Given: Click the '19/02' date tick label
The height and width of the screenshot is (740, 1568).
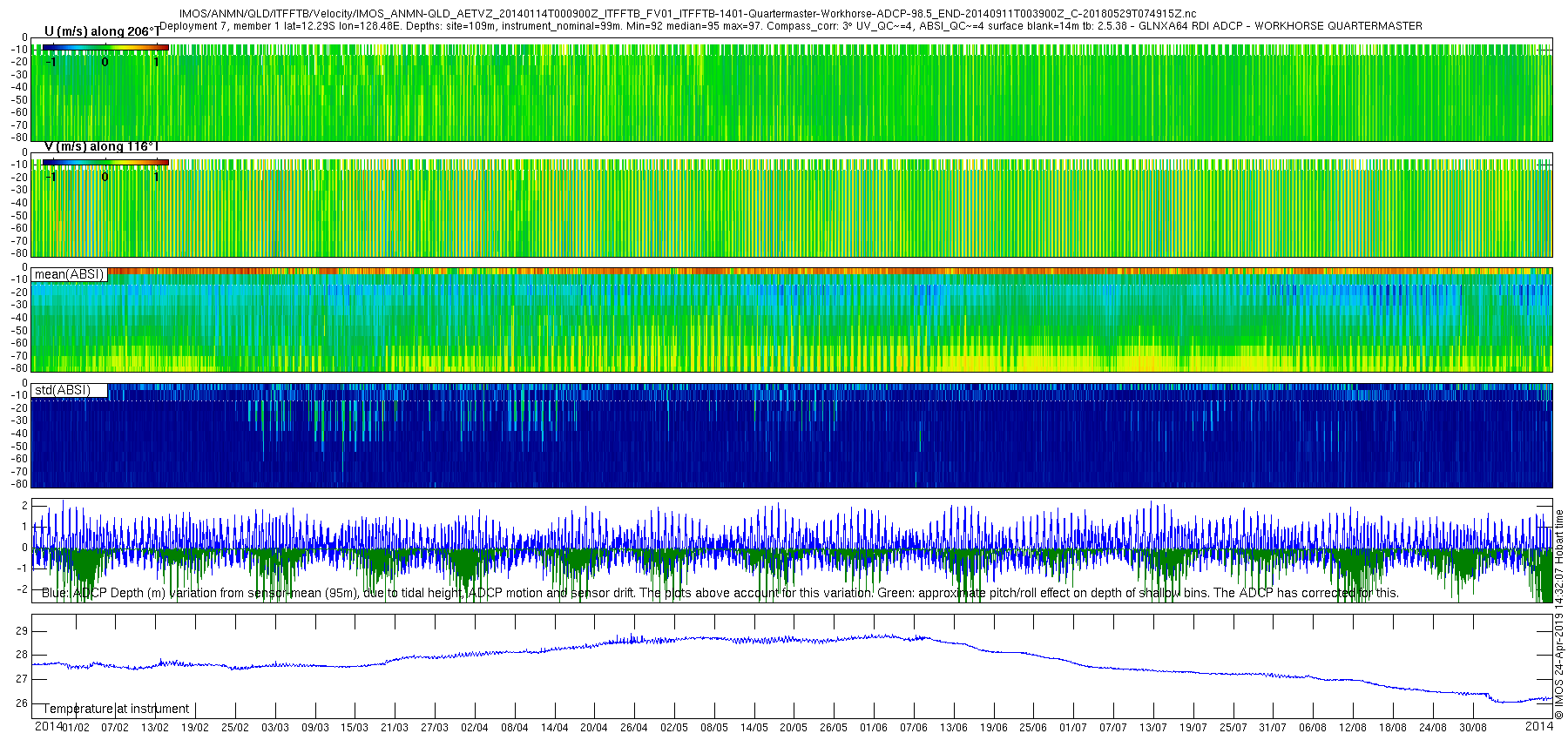Looking at the screenshot, I should coord(195,728).
